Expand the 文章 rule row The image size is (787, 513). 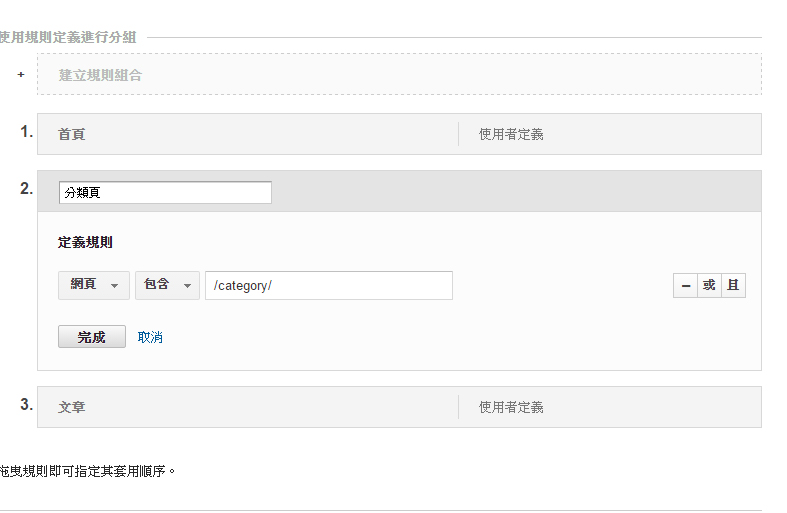pos(399,407)
